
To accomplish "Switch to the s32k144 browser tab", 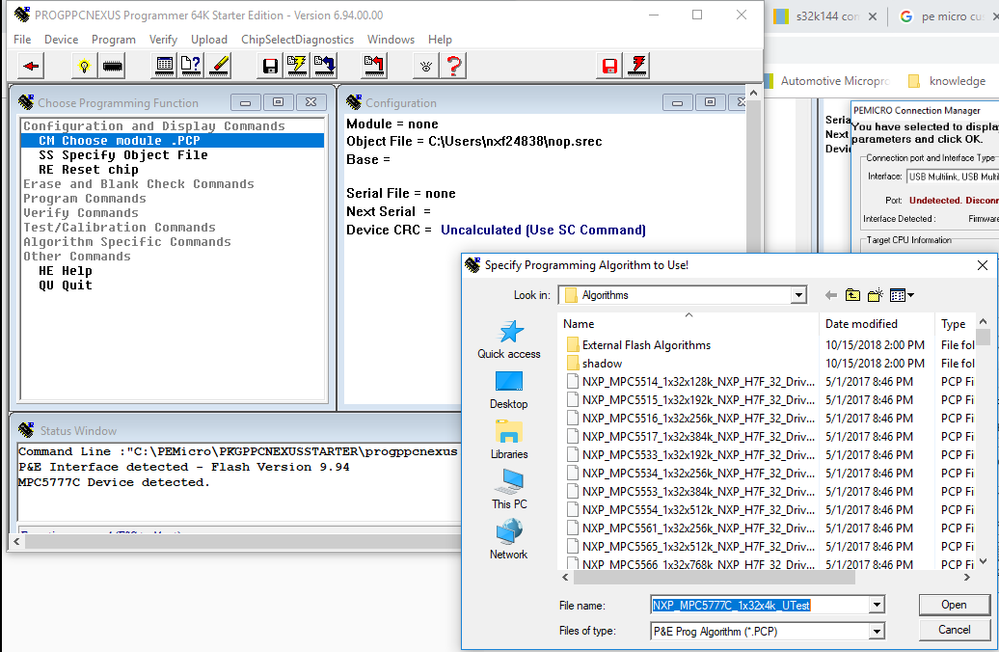I will point(826,17).
